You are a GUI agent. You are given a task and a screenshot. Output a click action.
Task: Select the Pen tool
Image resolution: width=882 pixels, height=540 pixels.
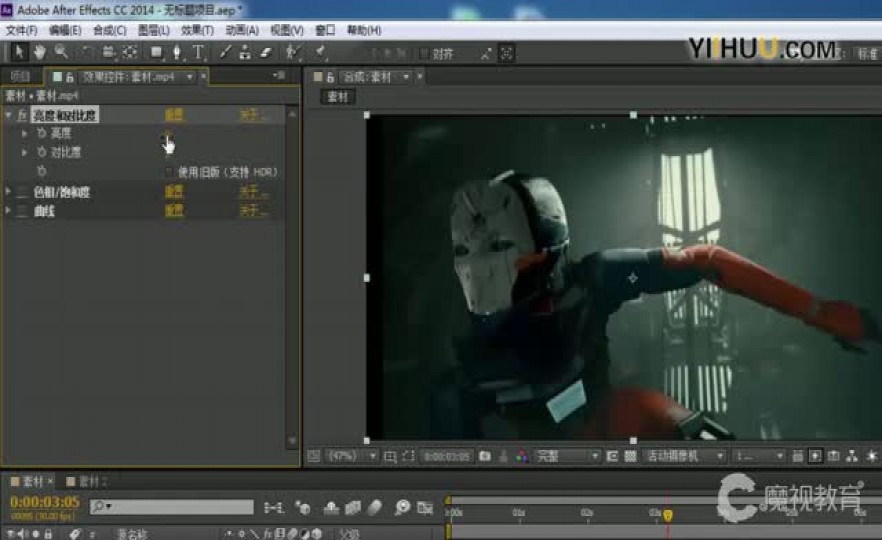coord(177,53)
